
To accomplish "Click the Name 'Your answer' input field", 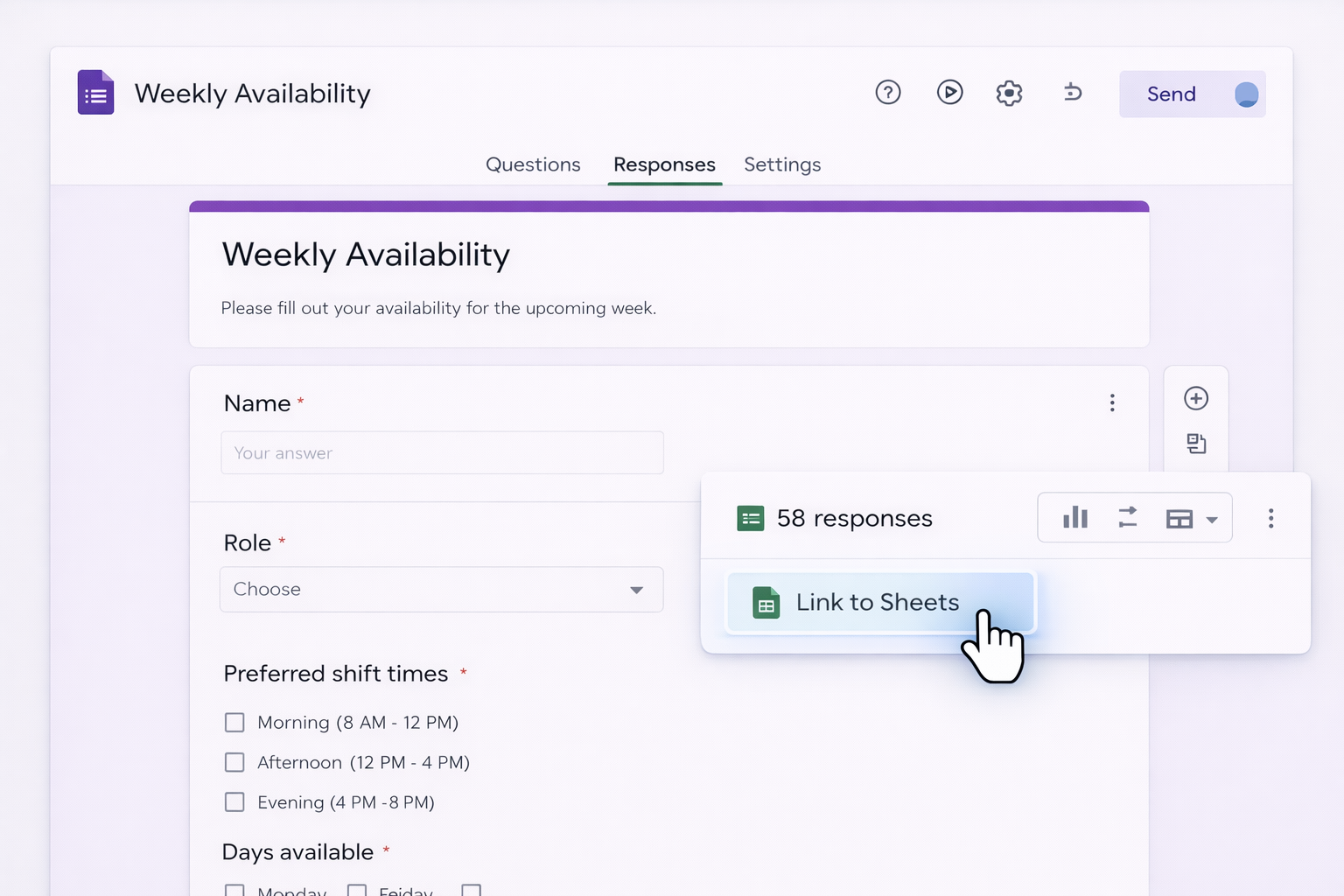I will click(442, 452).
